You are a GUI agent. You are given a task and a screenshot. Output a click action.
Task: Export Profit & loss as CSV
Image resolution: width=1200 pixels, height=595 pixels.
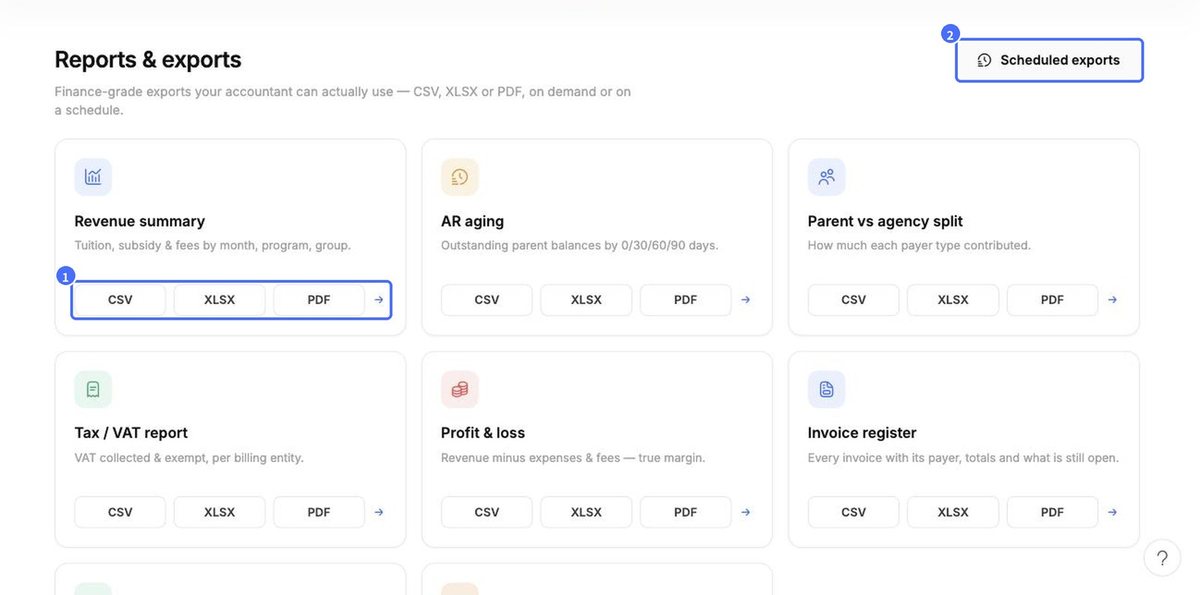[x=487, y=512]
